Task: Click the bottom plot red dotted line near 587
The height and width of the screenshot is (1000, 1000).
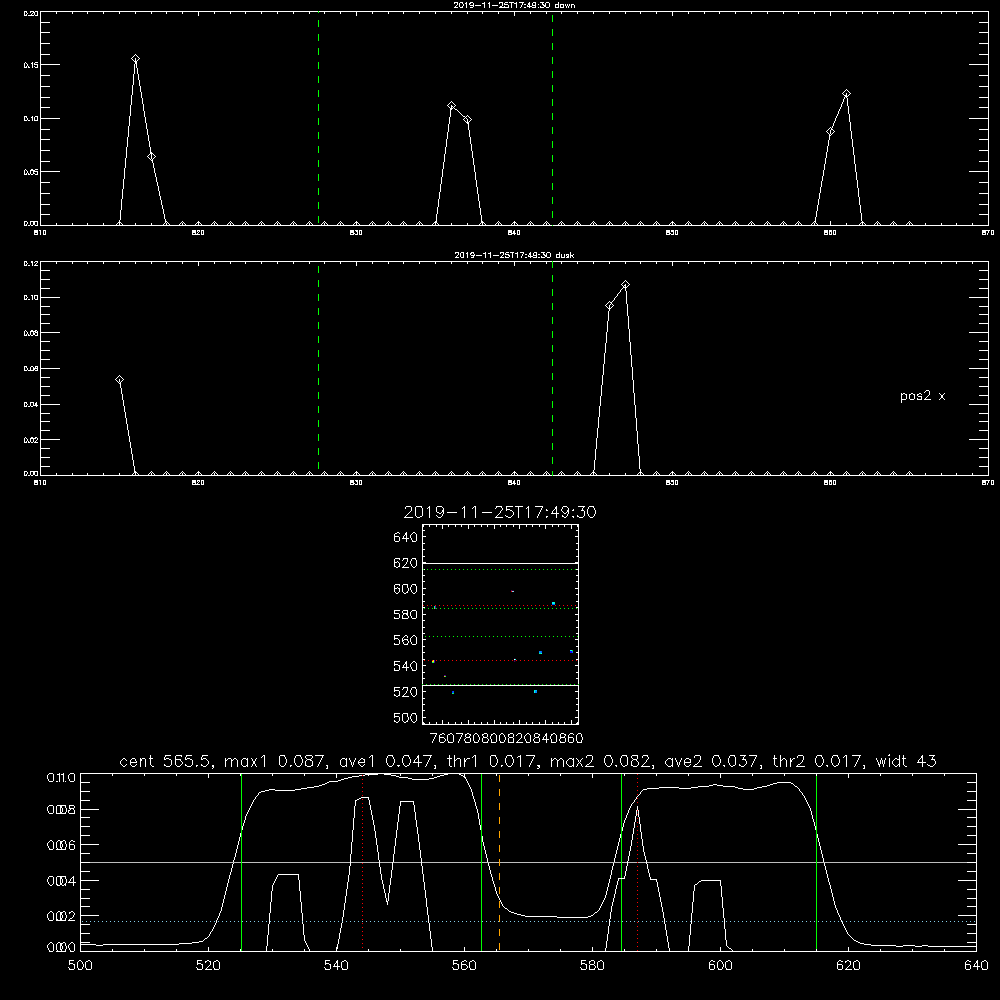Action: [638, 862]
